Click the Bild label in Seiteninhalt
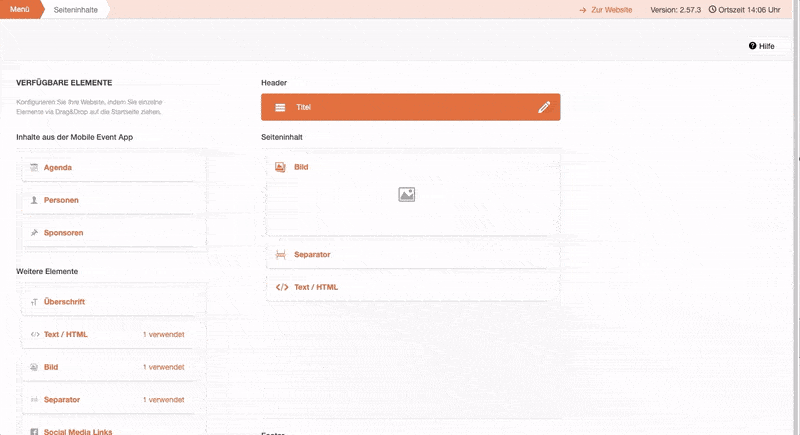 point(301,167)
